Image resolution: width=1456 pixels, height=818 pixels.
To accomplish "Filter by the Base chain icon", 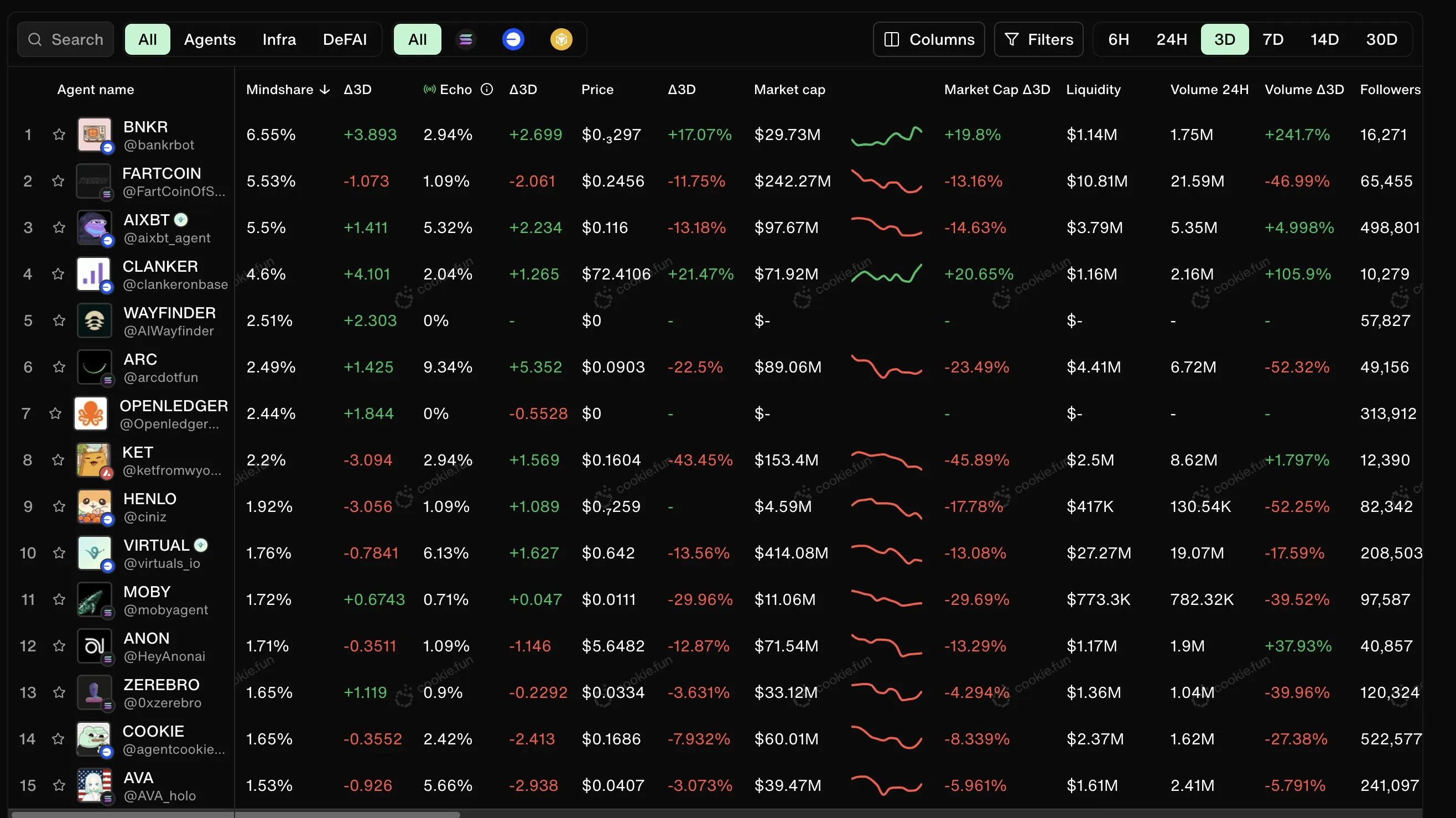I will pos(513,39).
